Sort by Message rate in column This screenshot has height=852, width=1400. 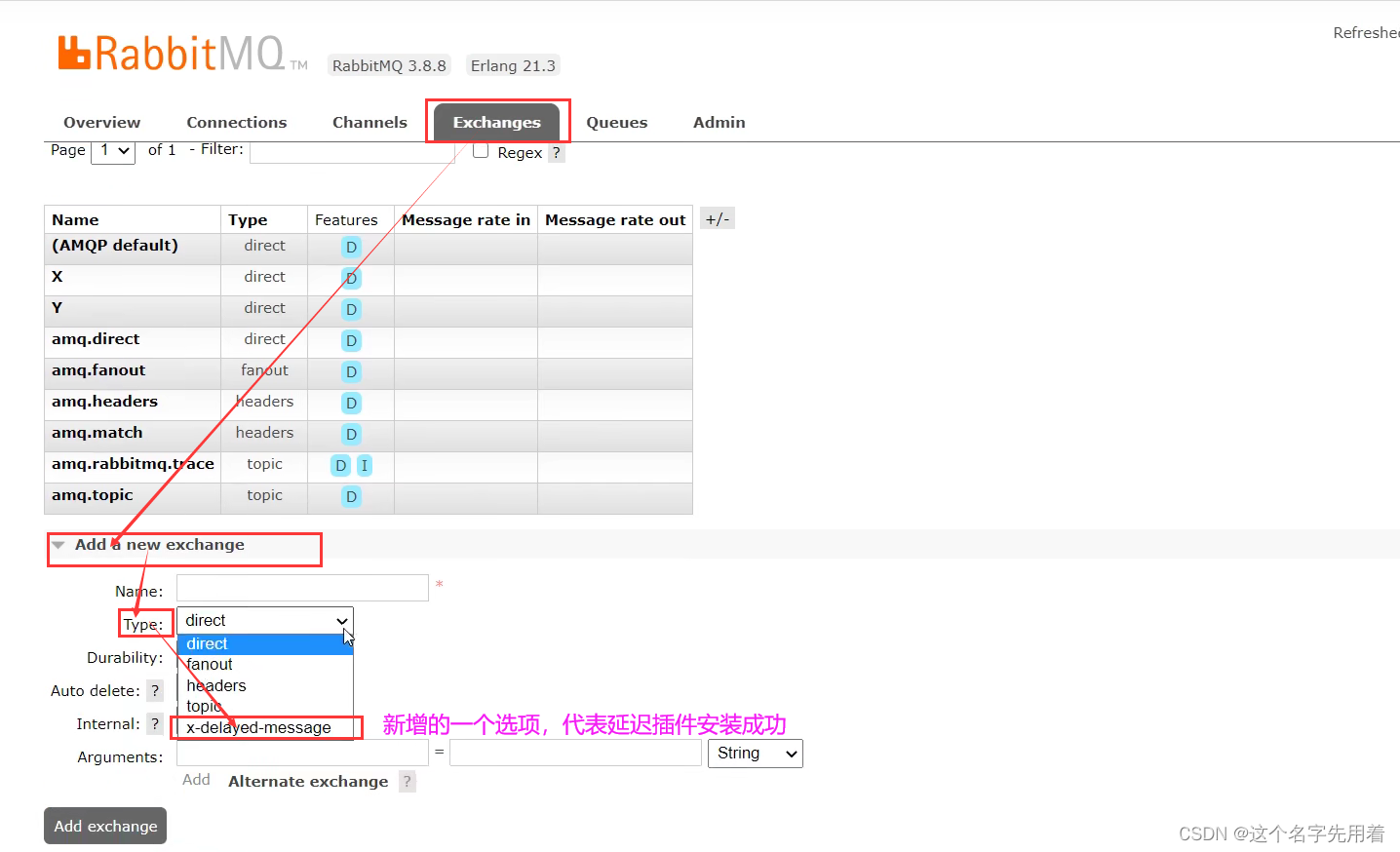pyautogui.click(x=466, y=220)
